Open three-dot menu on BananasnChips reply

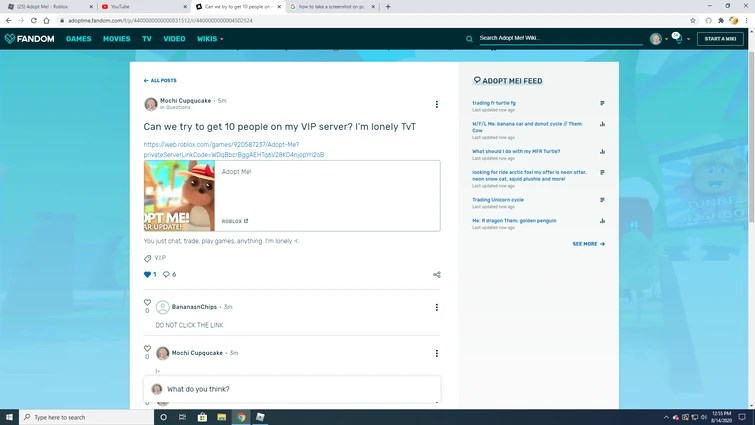437,307
